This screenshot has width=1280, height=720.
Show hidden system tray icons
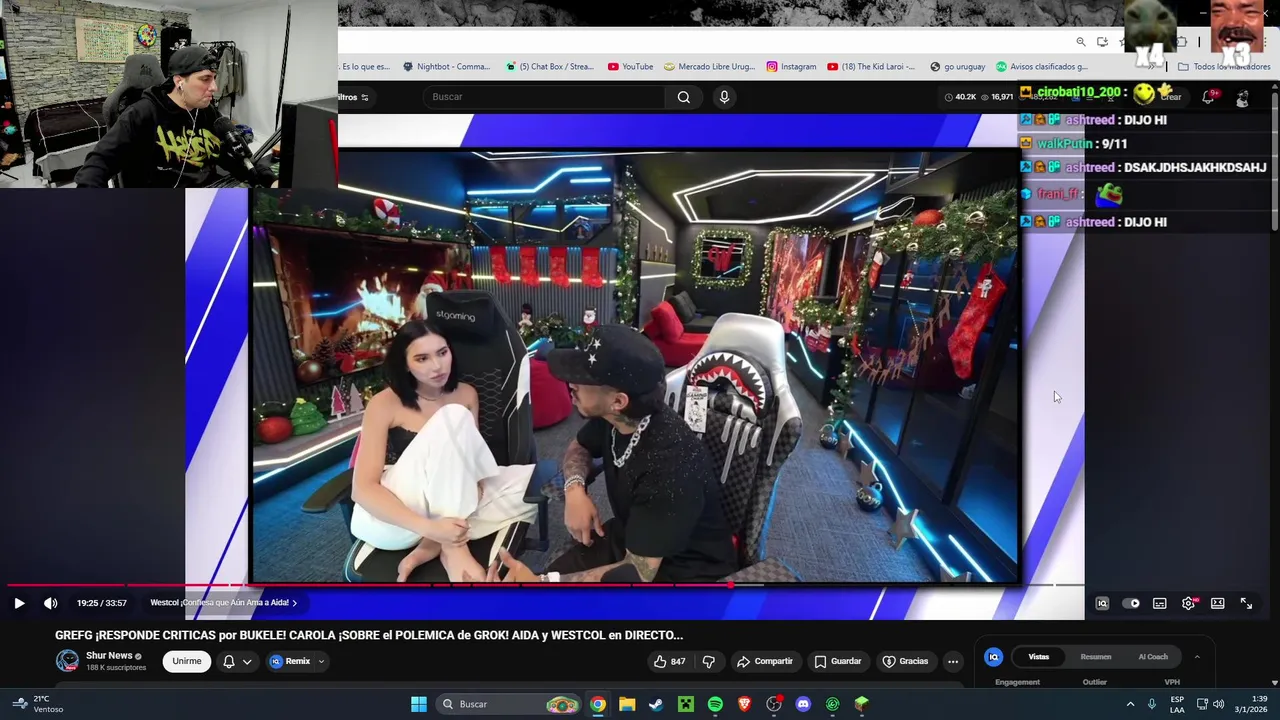coord(1130,704)
